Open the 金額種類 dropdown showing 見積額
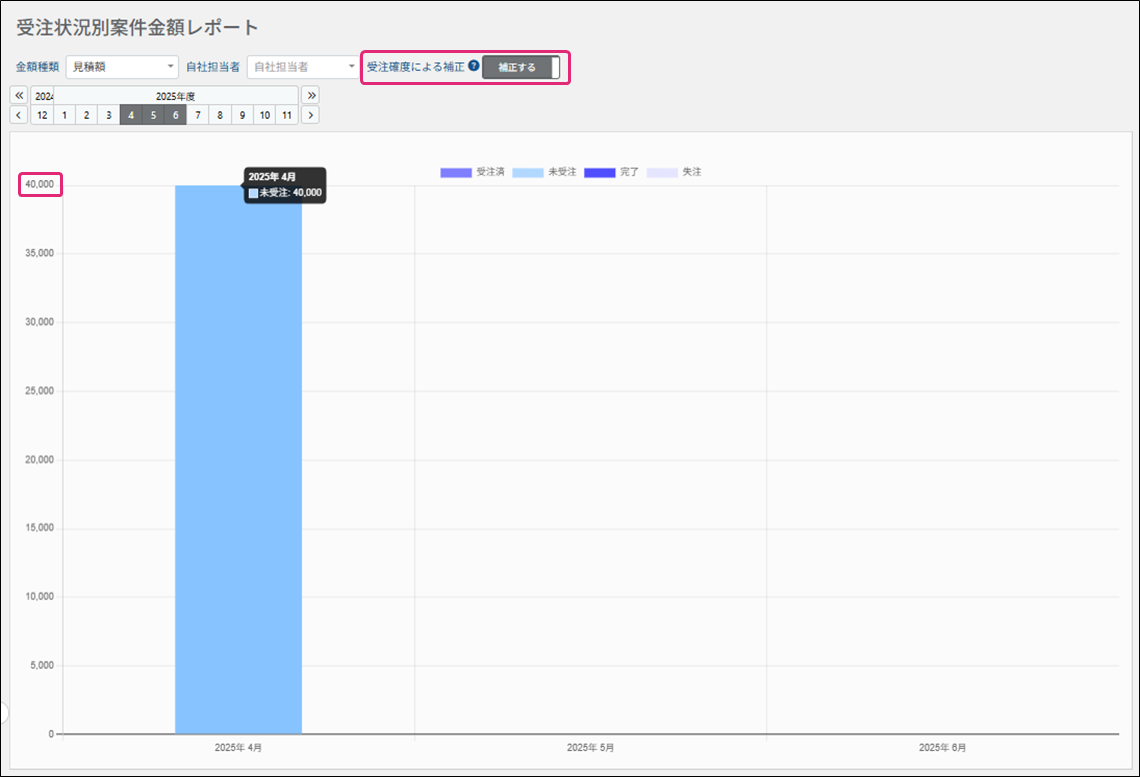This screenshot has width=1140, height=777. [x=122, y=67]
